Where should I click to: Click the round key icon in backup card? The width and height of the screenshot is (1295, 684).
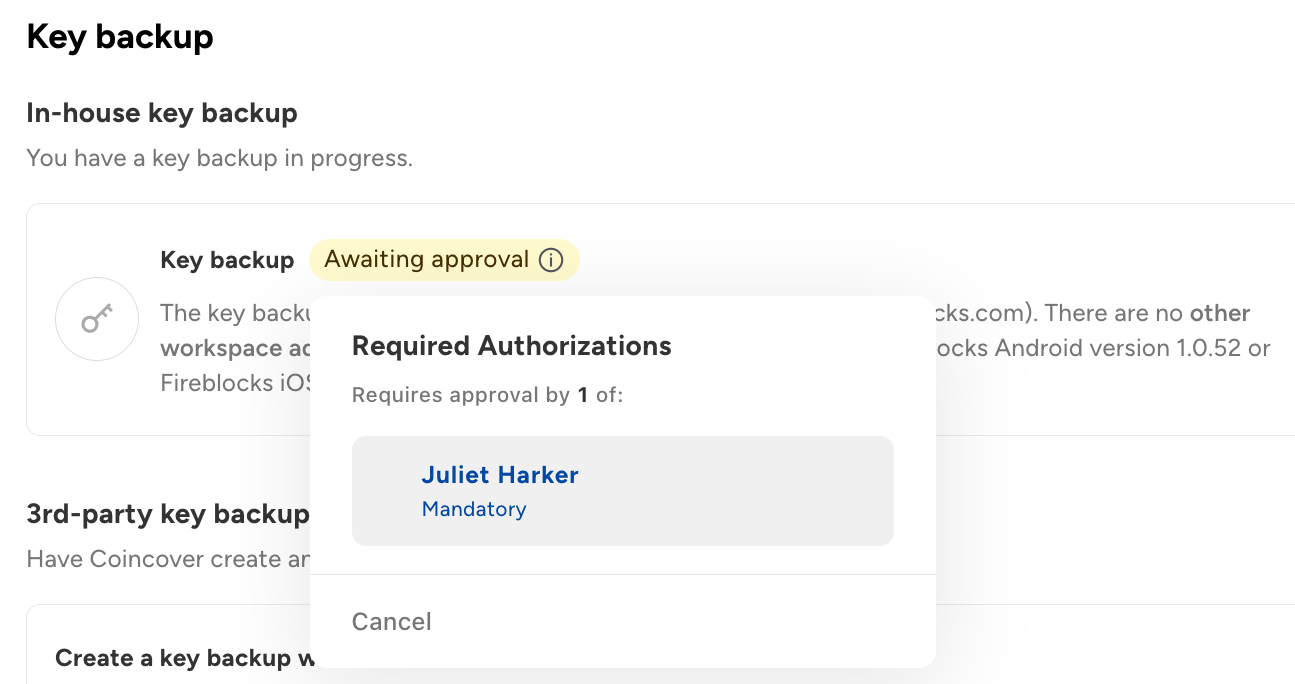point(96,319)
